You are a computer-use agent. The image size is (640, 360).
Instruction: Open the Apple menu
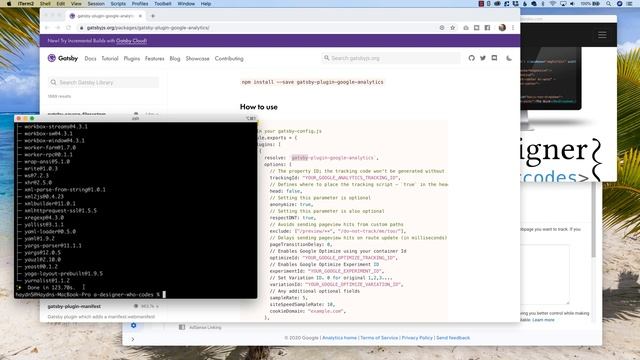pos(9,4)
